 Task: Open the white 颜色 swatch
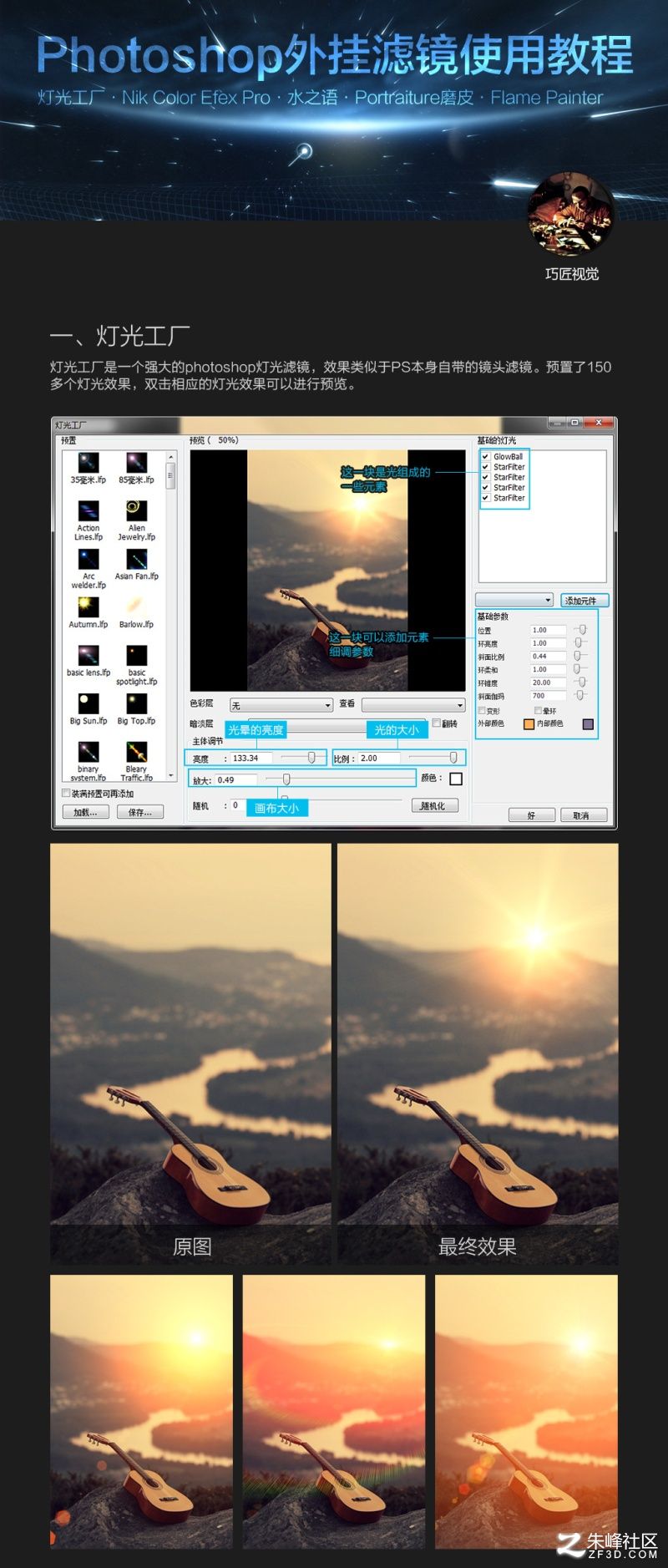(x=456, y=779)
